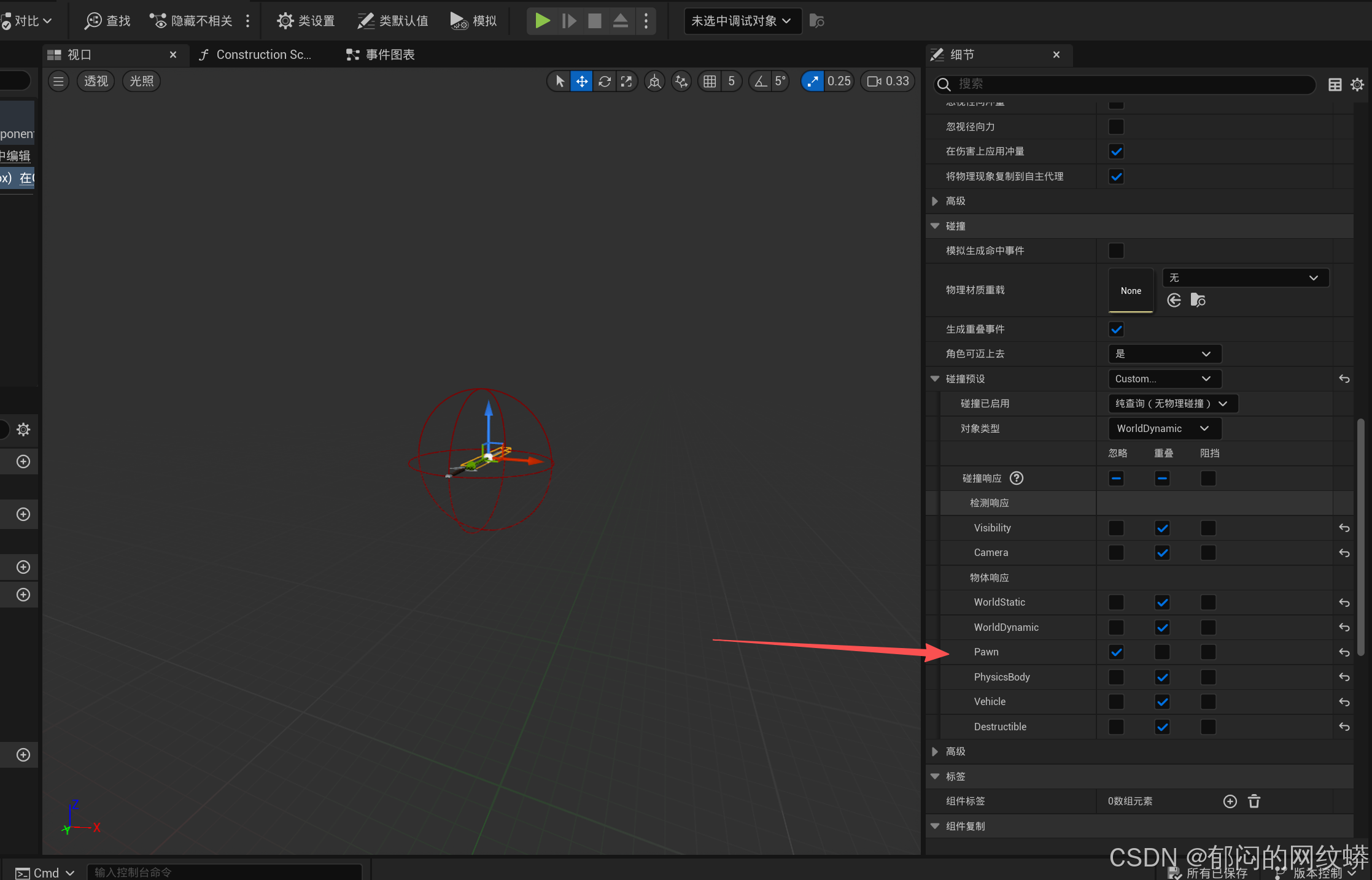Open the 类设置 (Class Settings) button
Image resolution: width=1372 pixels, height=880 pixels.
[x=306, y=21]
